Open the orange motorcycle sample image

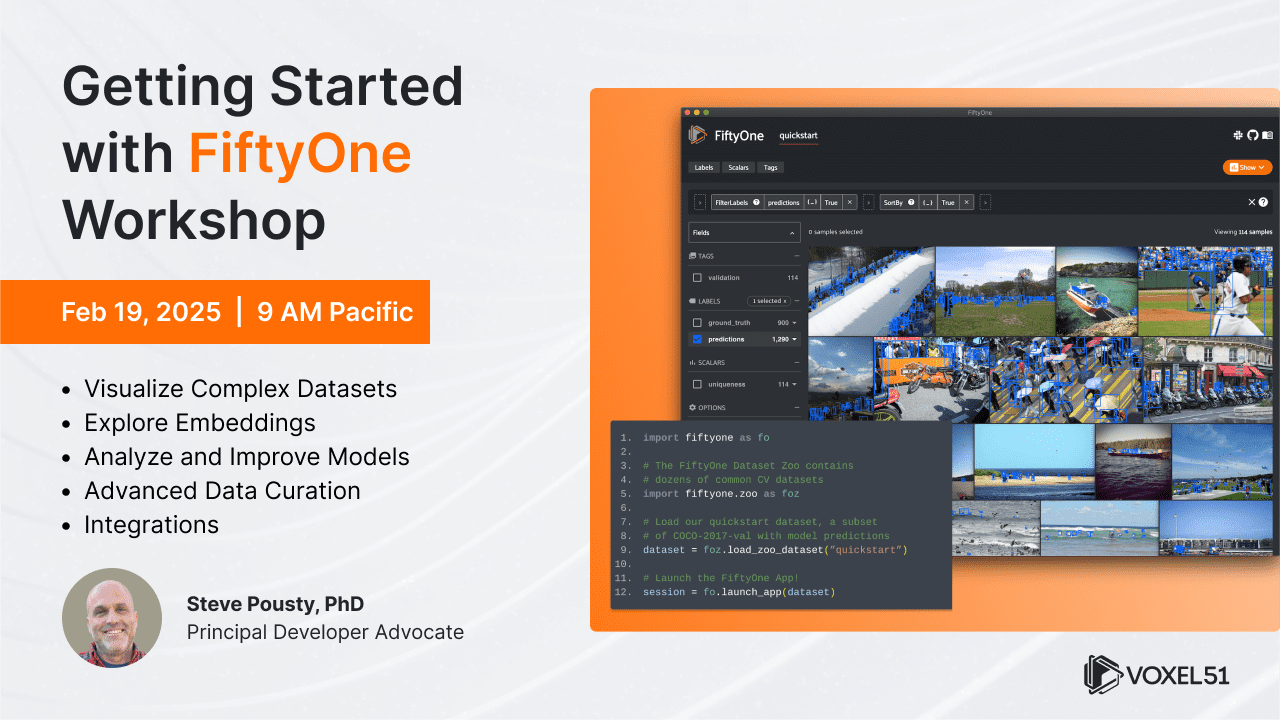click(x=930, y=379)
